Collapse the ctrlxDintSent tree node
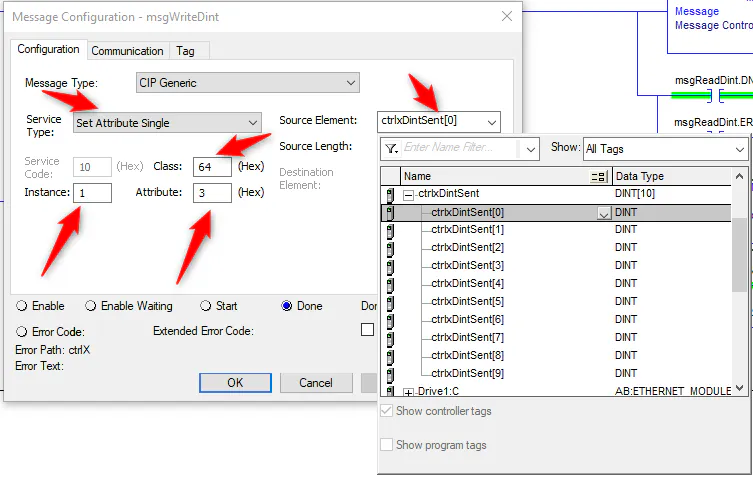The image size is (753, 479). coord(408,195)
